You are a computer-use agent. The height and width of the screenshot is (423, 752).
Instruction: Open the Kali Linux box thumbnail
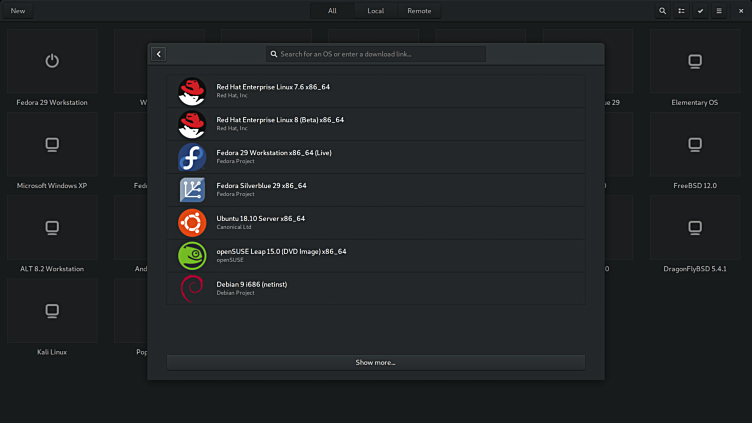coord(52,312)
